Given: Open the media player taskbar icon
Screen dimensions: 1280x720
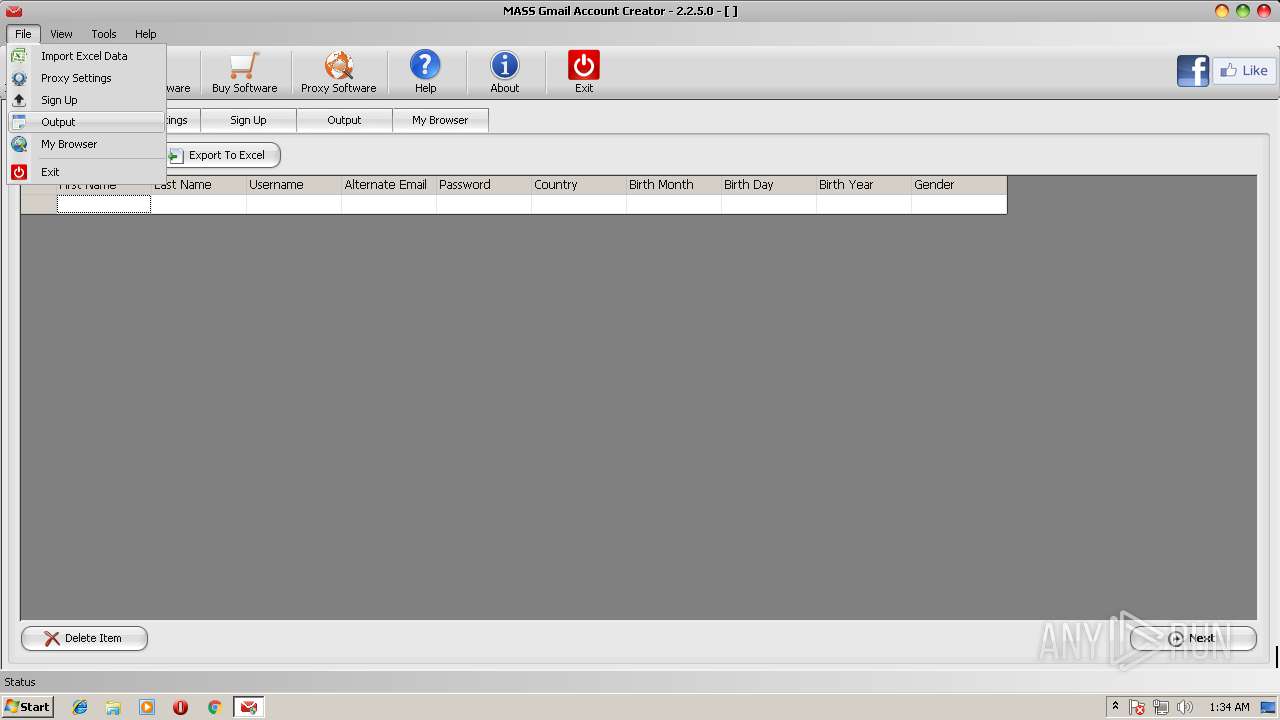Looking at the screenshot, I should [x=147, y=707].
